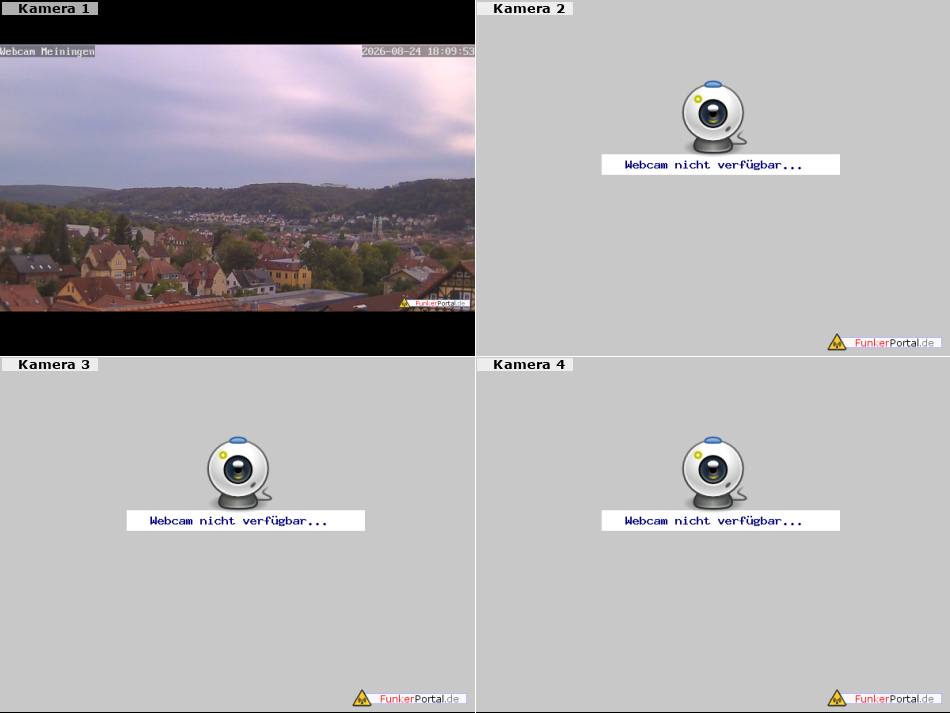Viewport: 950px width, 713px height.
Task: Open the Kamera 1 live webcam image
Action: pyautogui.click(x=237, y=177)
